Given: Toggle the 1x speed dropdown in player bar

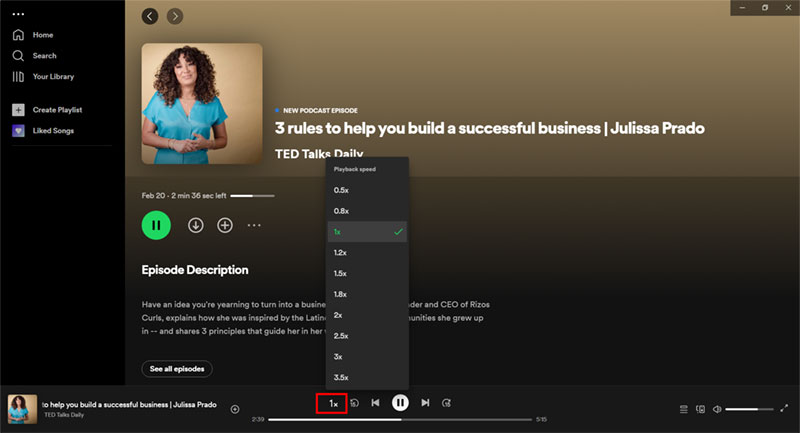Looking at the screenshot, I should click(x=332, y=403).
